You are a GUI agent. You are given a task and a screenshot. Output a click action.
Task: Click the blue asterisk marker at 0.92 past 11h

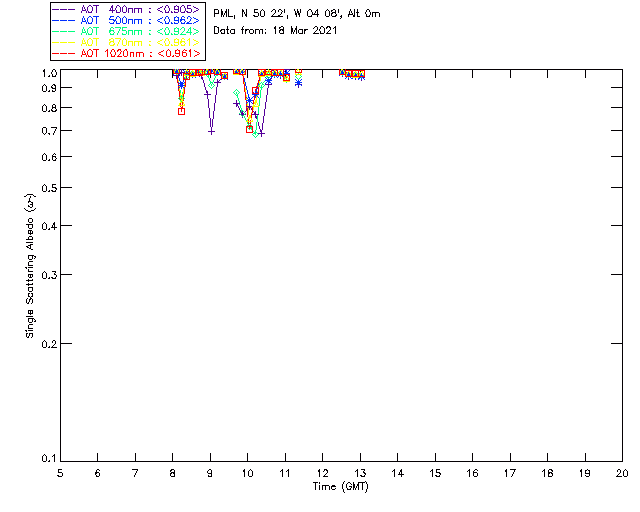click(x=298, y=83)
